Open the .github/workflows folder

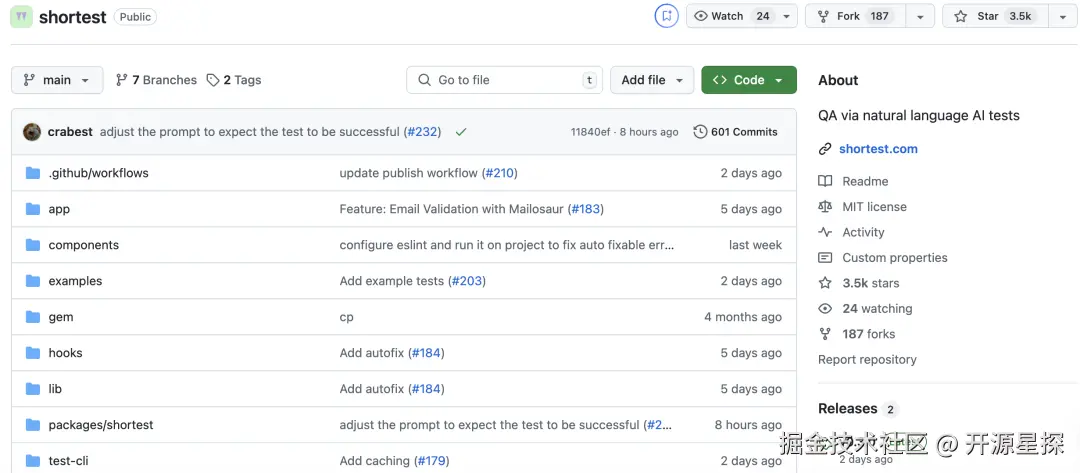pyautogui.click(x=98, y=173)
